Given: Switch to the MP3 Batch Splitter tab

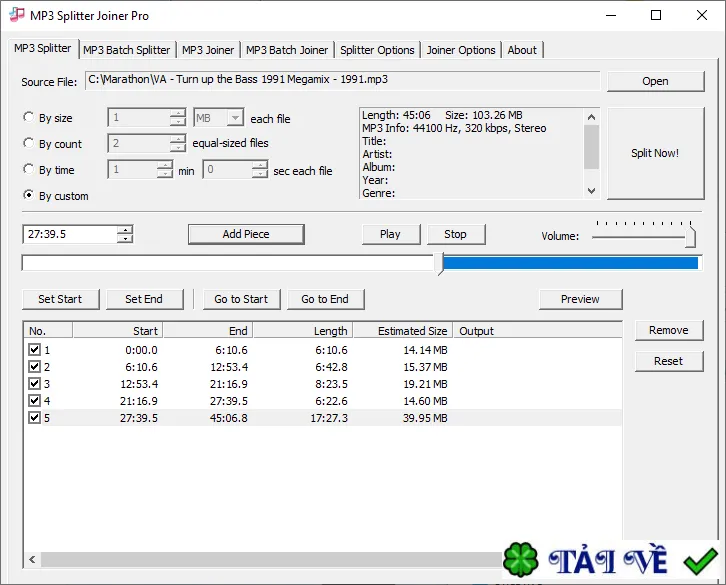Looking at the screenshot, I should 126,50.
